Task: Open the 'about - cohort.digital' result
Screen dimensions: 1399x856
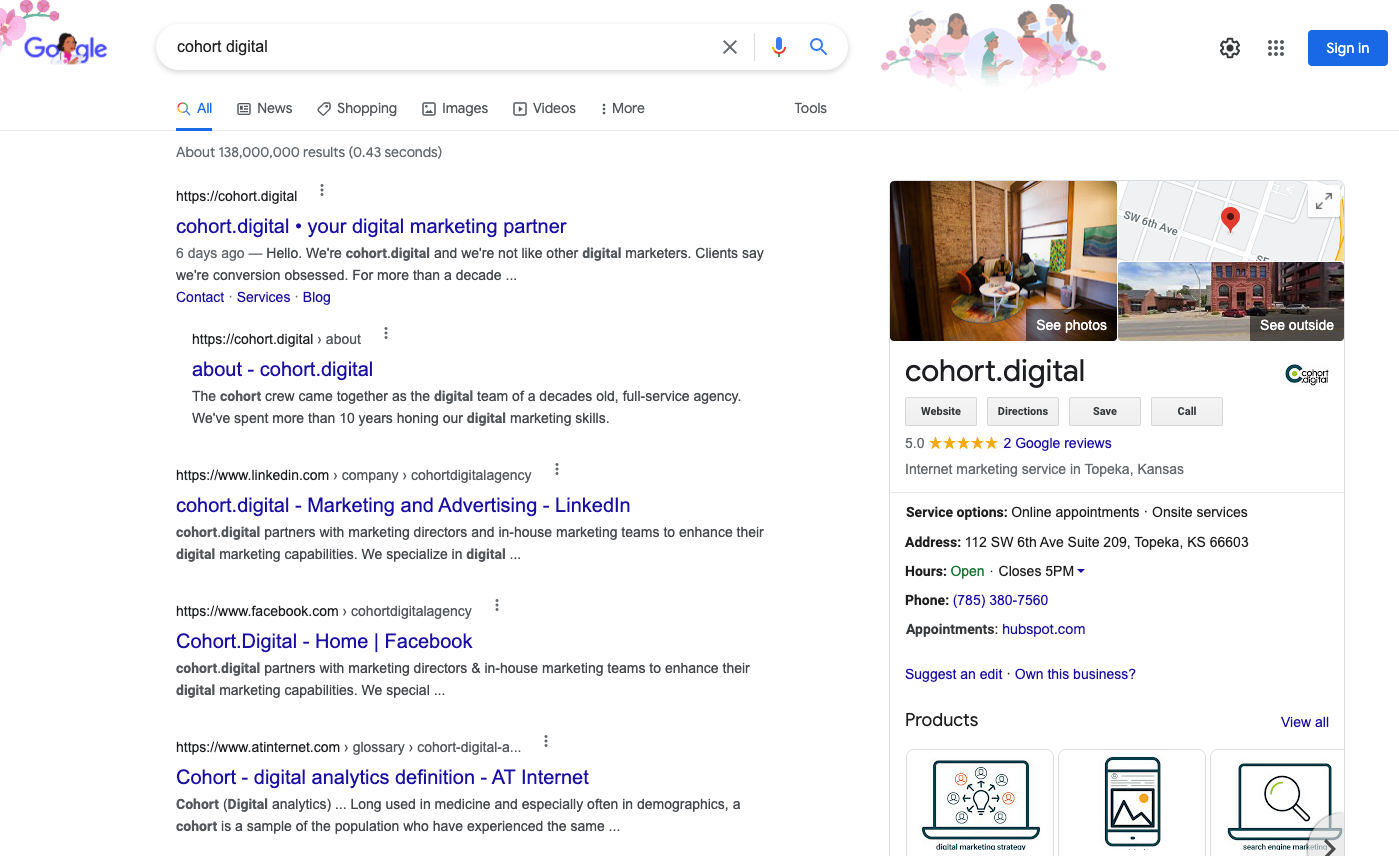Action: (282, 369)
